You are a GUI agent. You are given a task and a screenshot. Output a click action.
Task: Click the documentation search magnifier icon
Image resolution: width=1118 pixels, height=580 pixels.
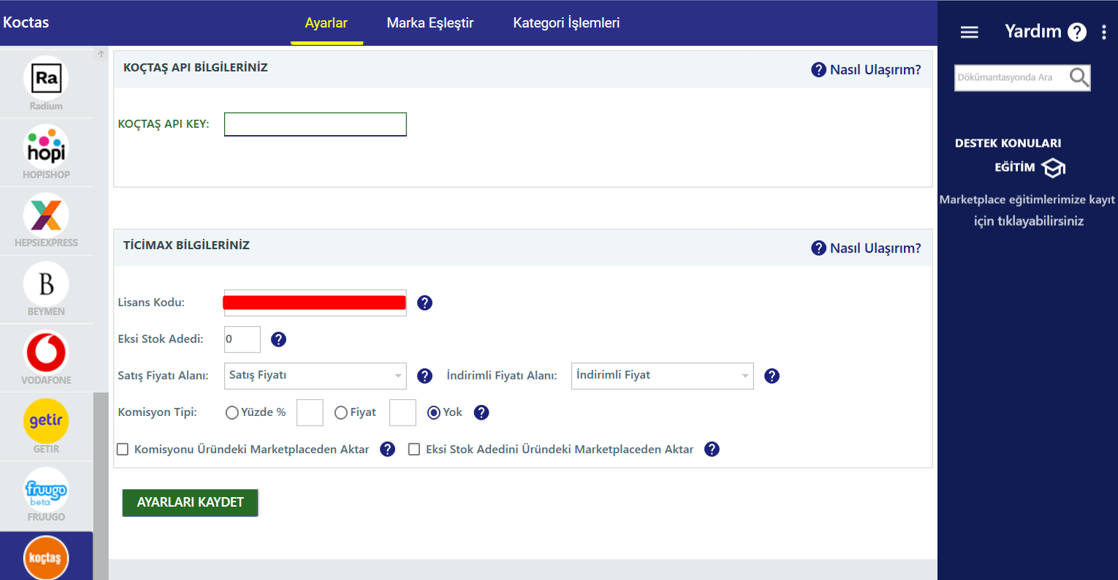[x=1079, y=77]
